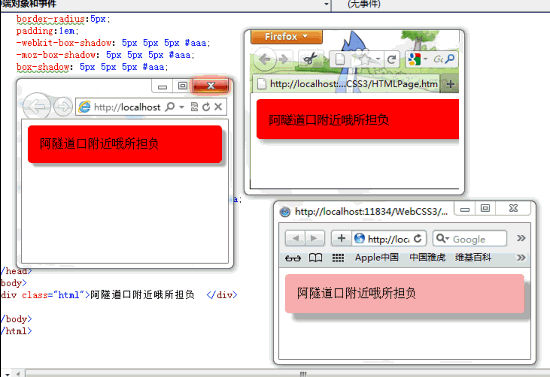Click the Firefox reload button
Viewport: 550px width, 377px height.
392,59
